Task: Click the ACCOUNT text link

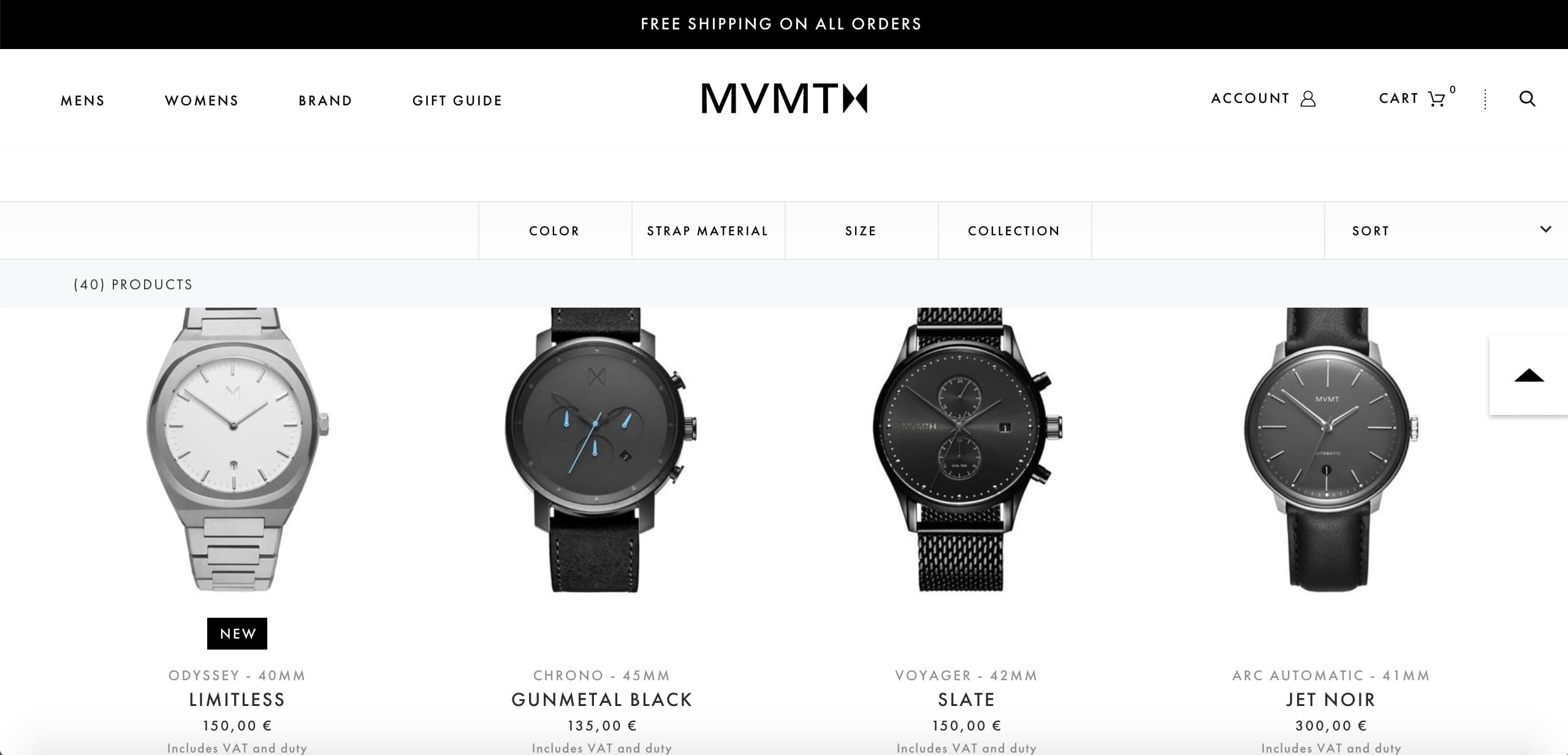Action: coord(1250,99)
